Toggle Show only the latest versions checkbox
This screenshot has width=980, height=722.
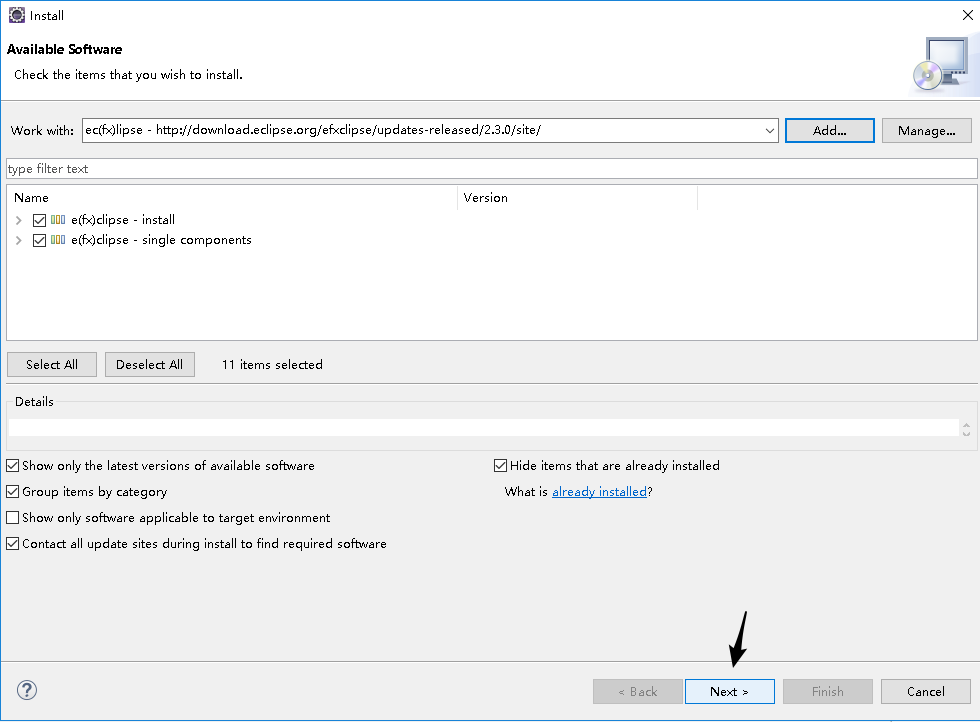(12, 466)
